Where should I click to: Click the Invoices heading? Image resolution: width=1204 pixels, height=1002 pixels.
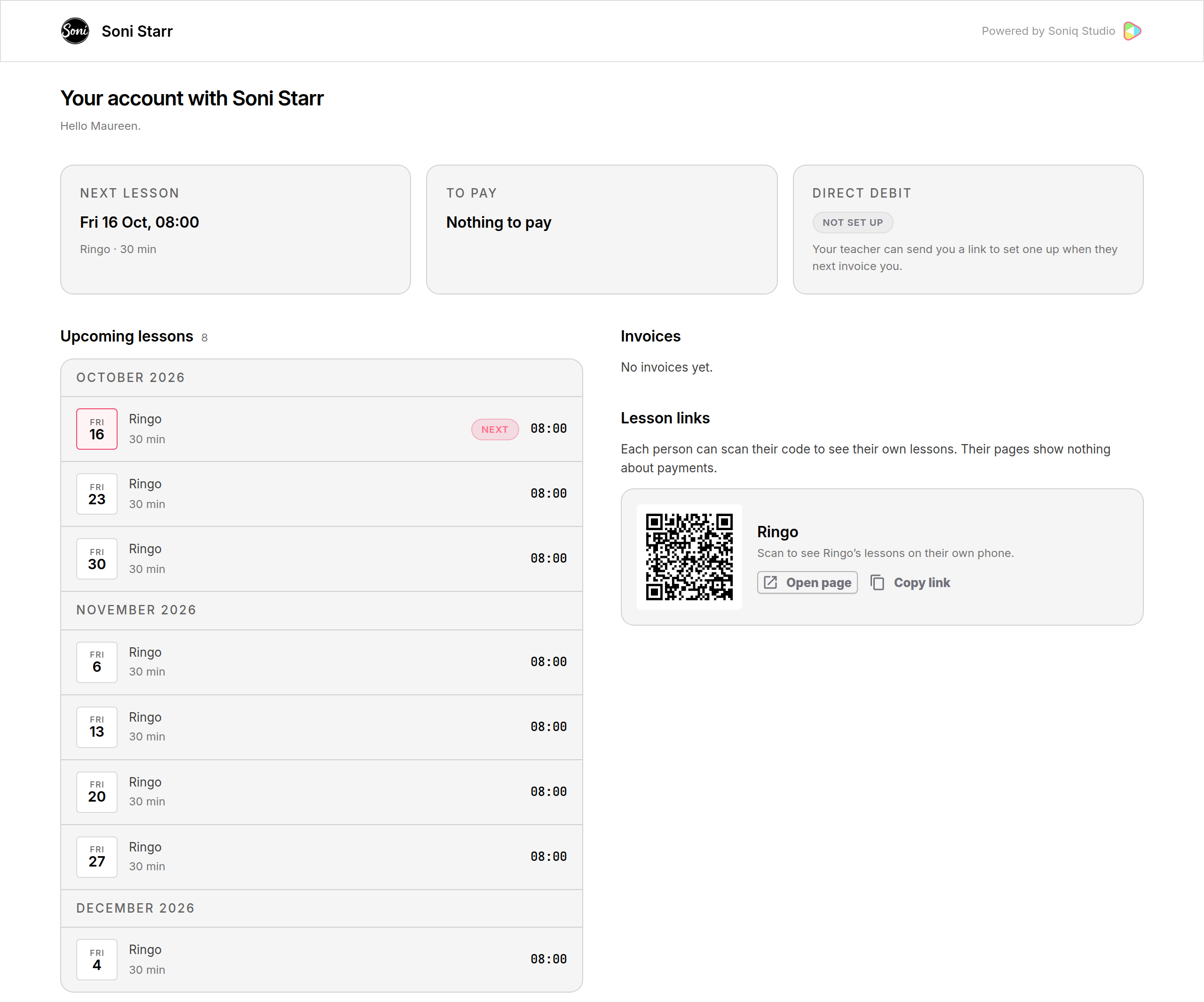pos(651,336)
